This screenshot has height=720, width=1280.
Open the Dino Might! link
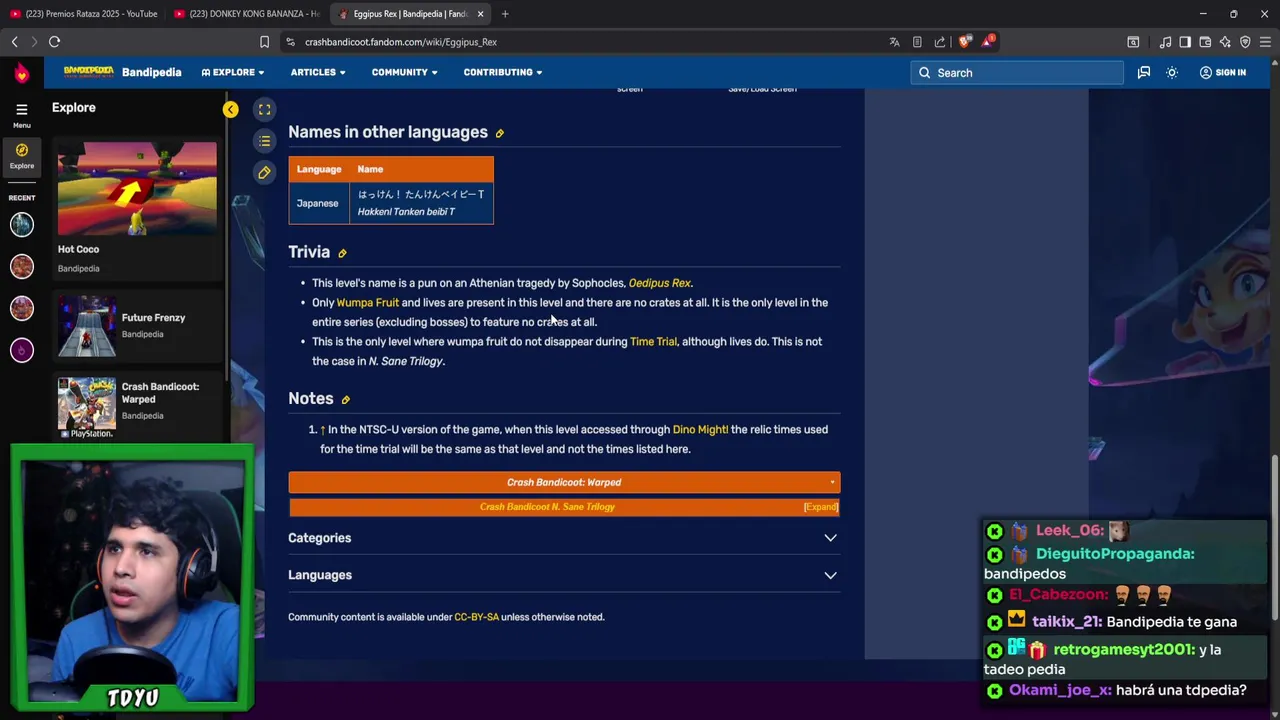tap(700, 430)
